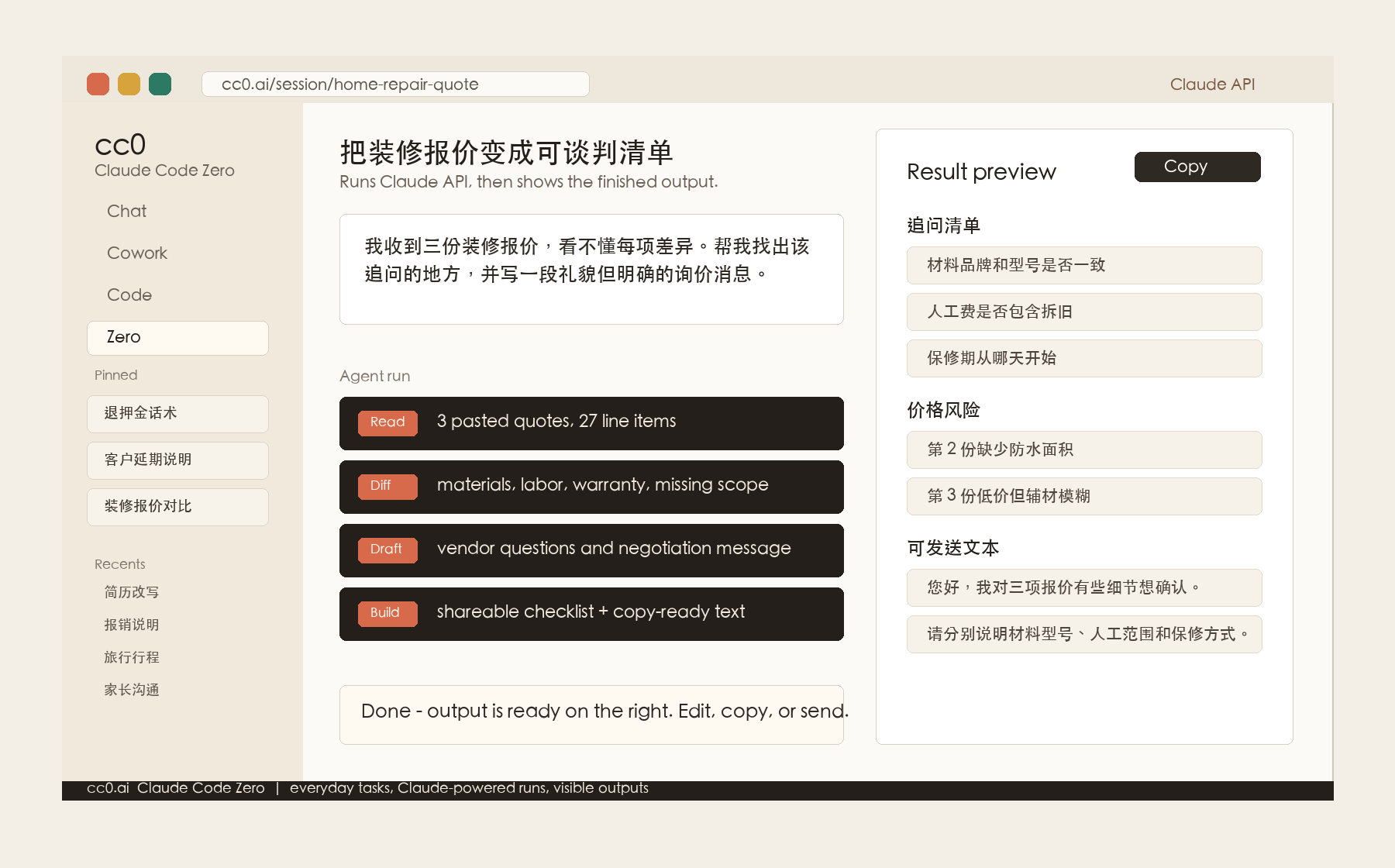Image resolution: width=1395 pixels, height=868 pixels.
Task: Click the red window dot
Action: [98, 84]
